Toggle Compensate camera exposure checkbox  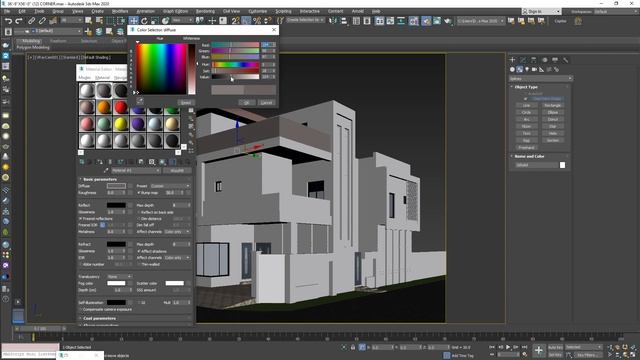point(80,309)
